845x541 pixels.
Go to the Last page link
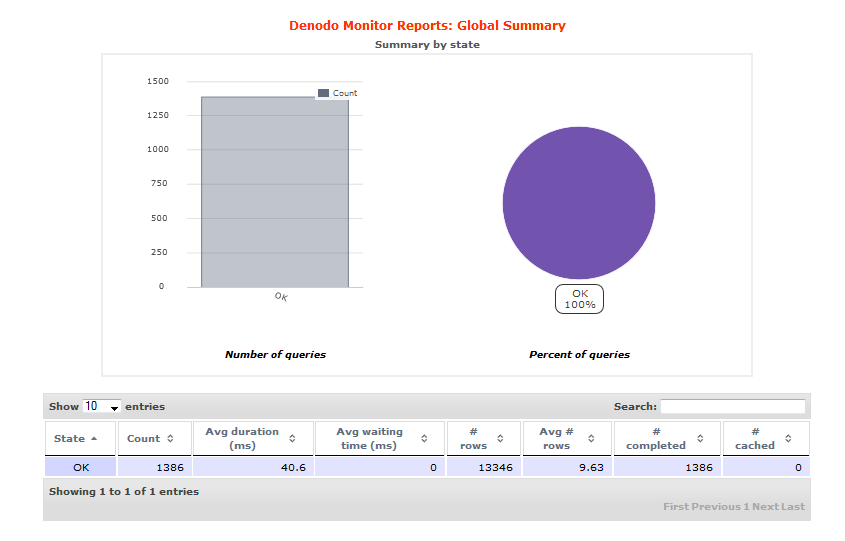coord(793,507)
